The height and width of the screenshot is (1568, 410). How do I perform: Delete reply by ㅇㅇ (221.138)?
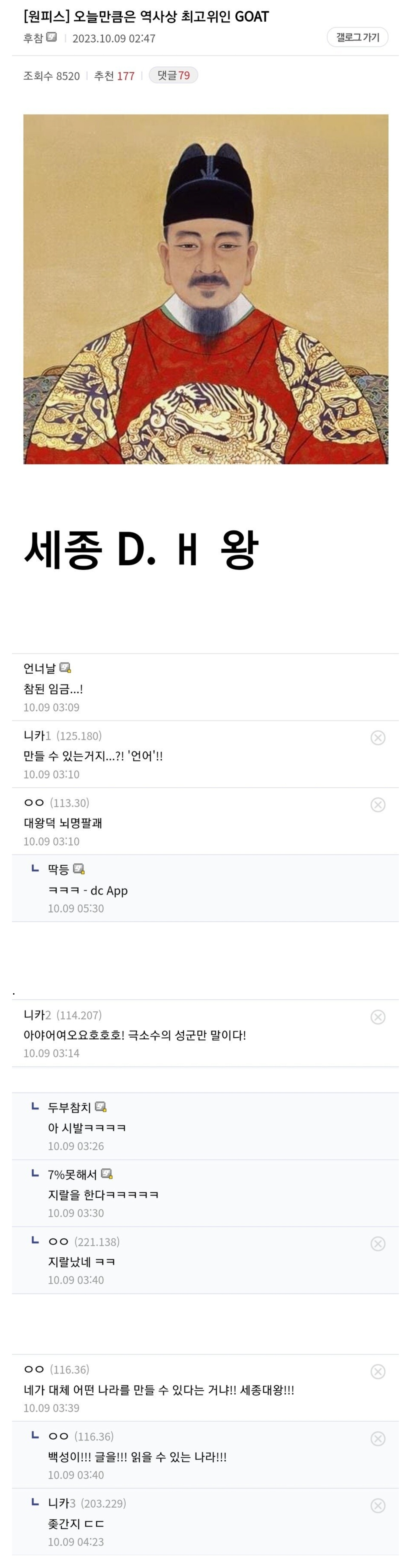(378, 1243)
